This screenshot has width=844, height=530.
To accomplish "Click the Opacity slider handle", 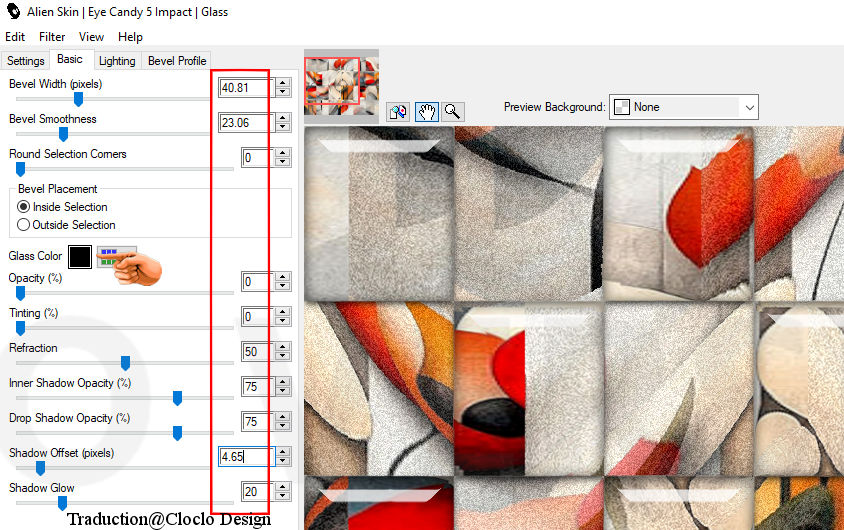I will pyautogui.click(x=20, y=293).
